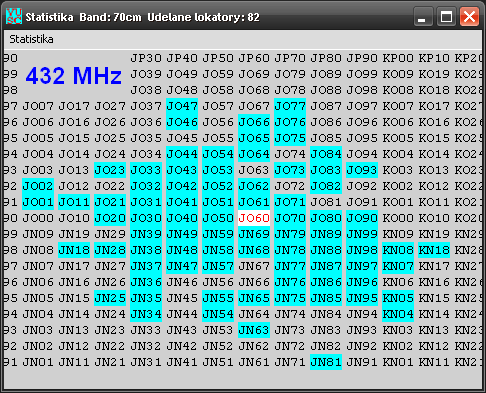Click locator cell JO81
This screenshot has width=486, height=393.
pyautogui.click(x=326, y=202)
